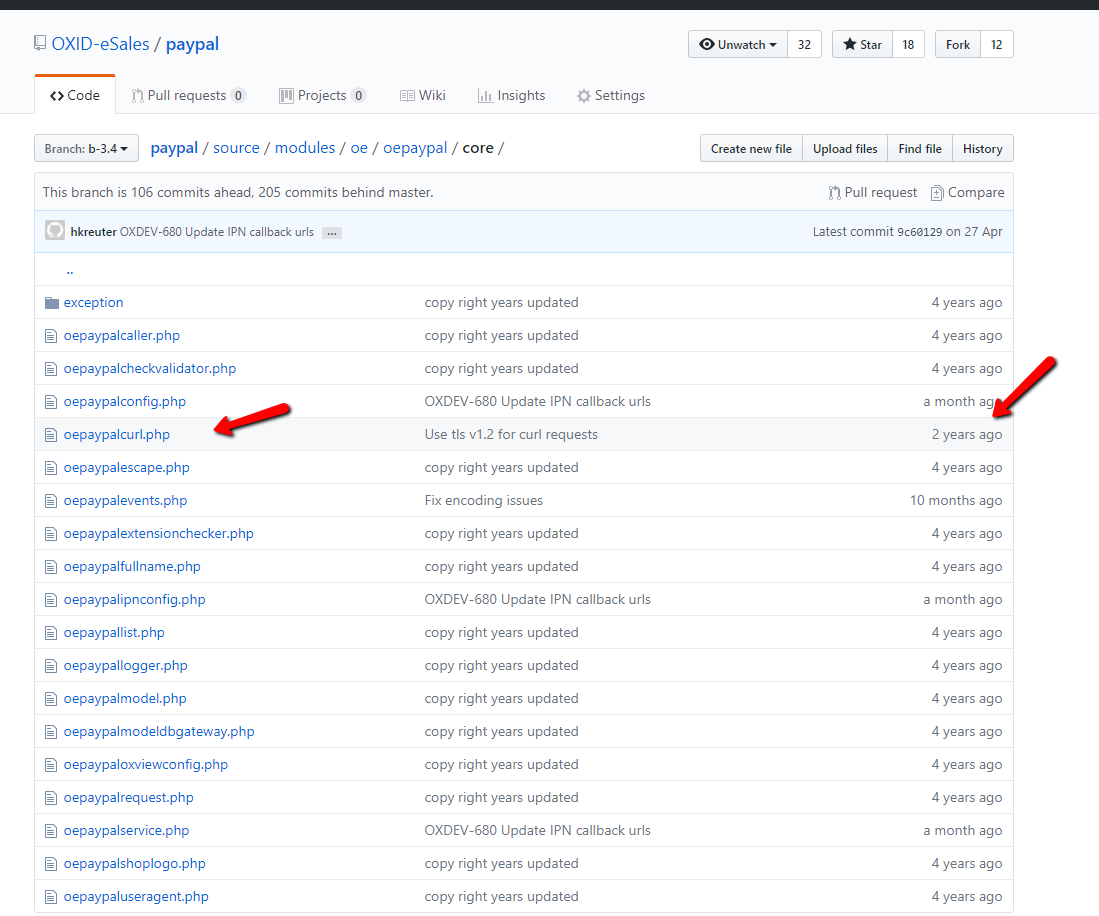Open commit 9c60129
Screen dimensions: 1099x916
920,232
